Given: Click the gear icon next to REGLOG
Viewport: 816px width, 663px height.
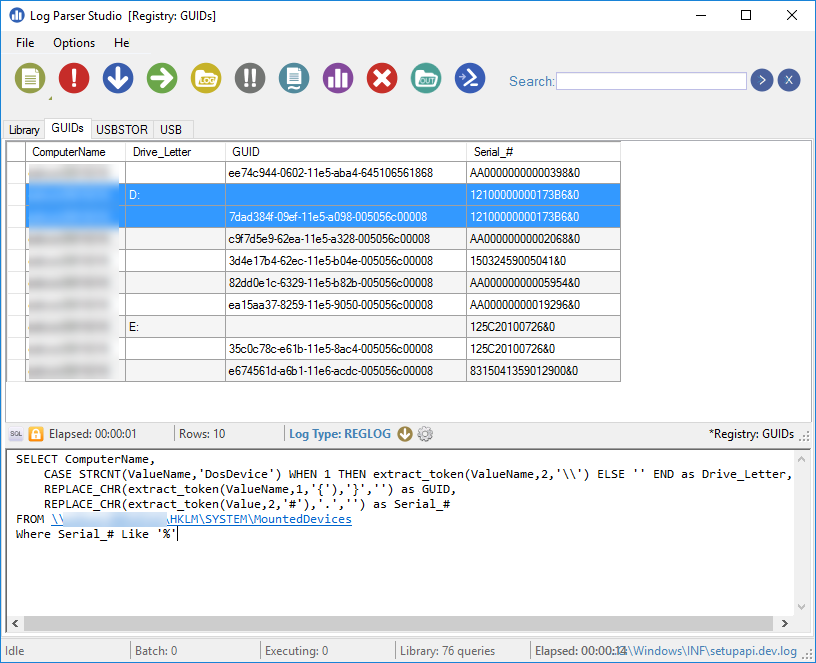Looking at the screenshot, I should coord(425,434).
